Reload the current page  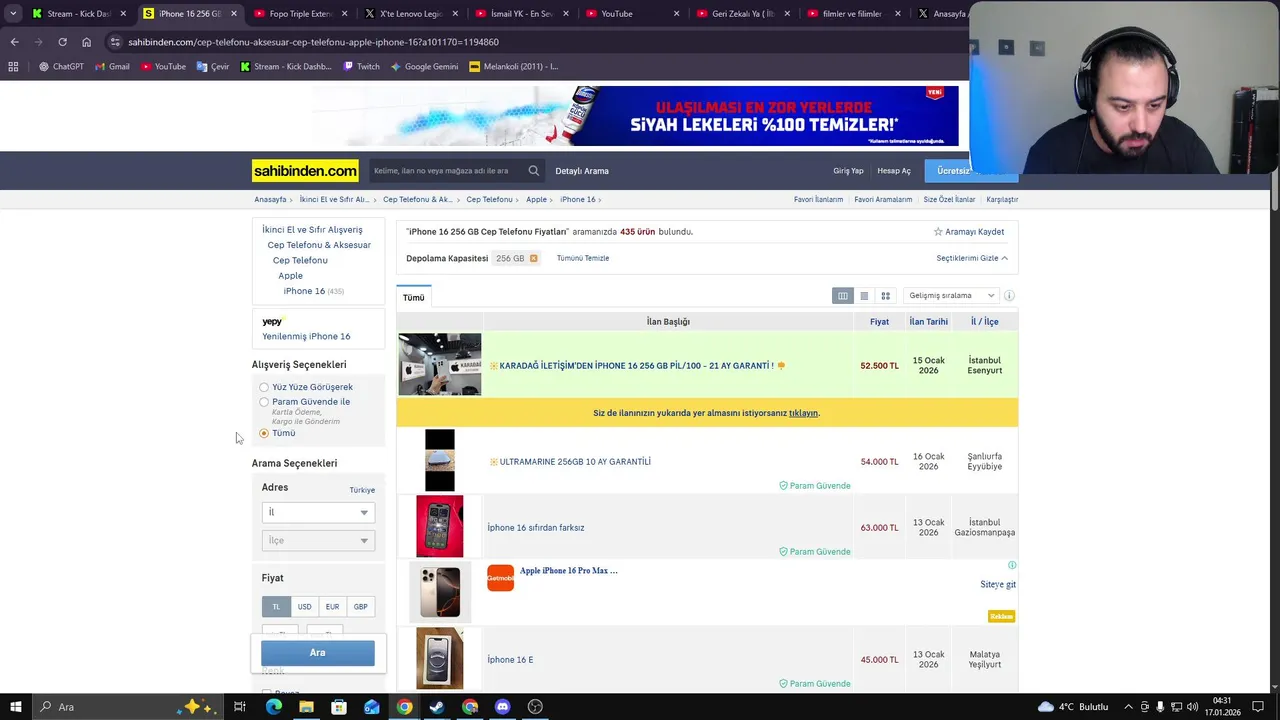coord(62,42)
